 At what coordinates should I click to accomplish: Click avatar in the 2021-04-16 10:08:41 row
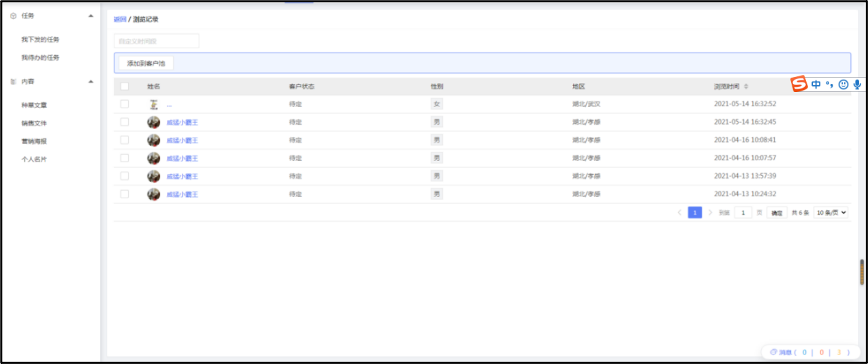(x=153, y=141)
